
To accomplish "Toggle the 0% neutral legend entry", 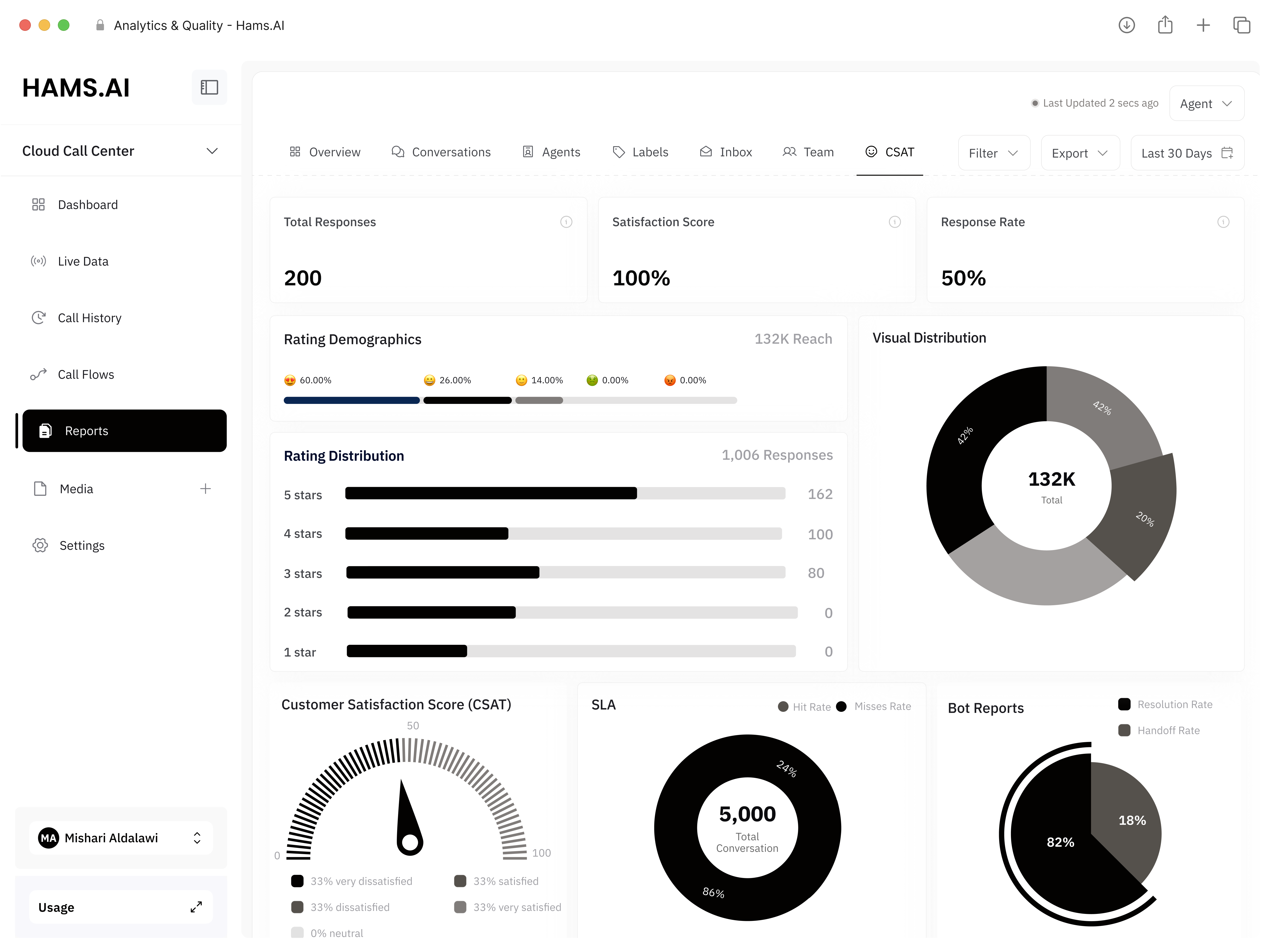I will pos(327,933).
